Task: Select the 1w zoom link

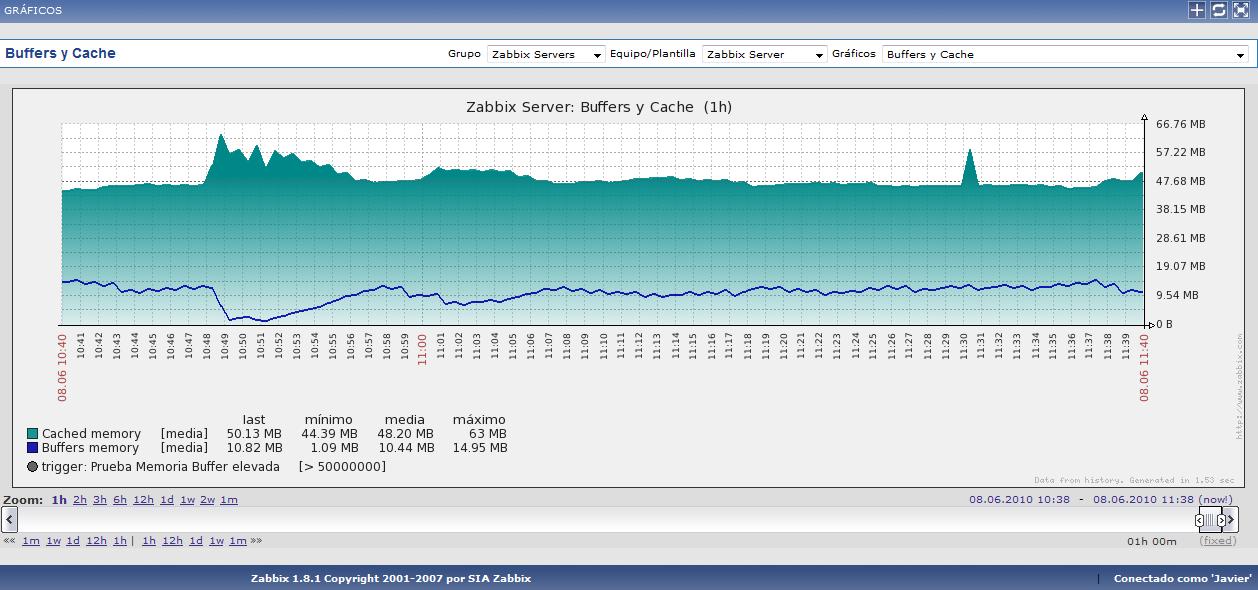Action: tap(187, 500)
